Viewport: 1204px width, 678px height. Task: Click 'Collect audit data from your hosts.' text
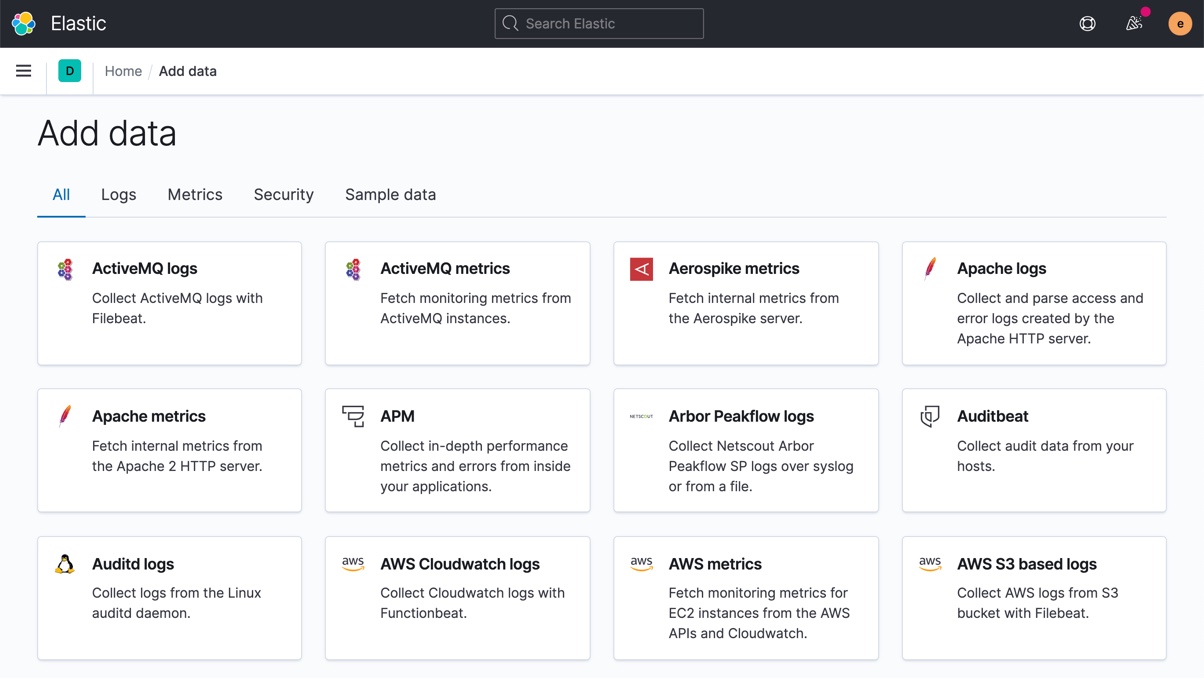tap(1045, 456)
